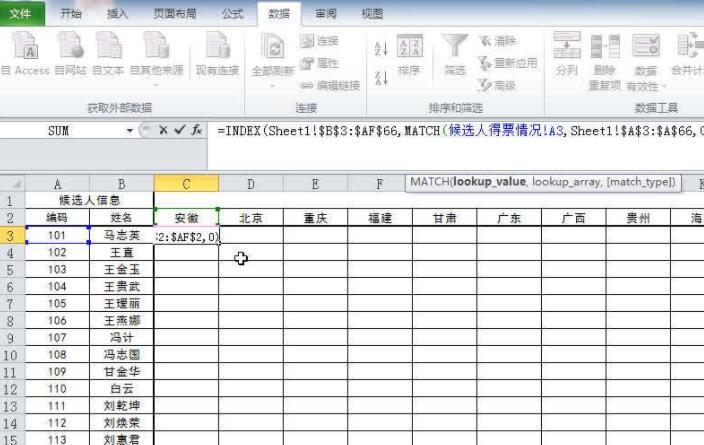Screen dimensions: 704x445
Task: Open Insert Function fx button
Action: click(196, 130)
